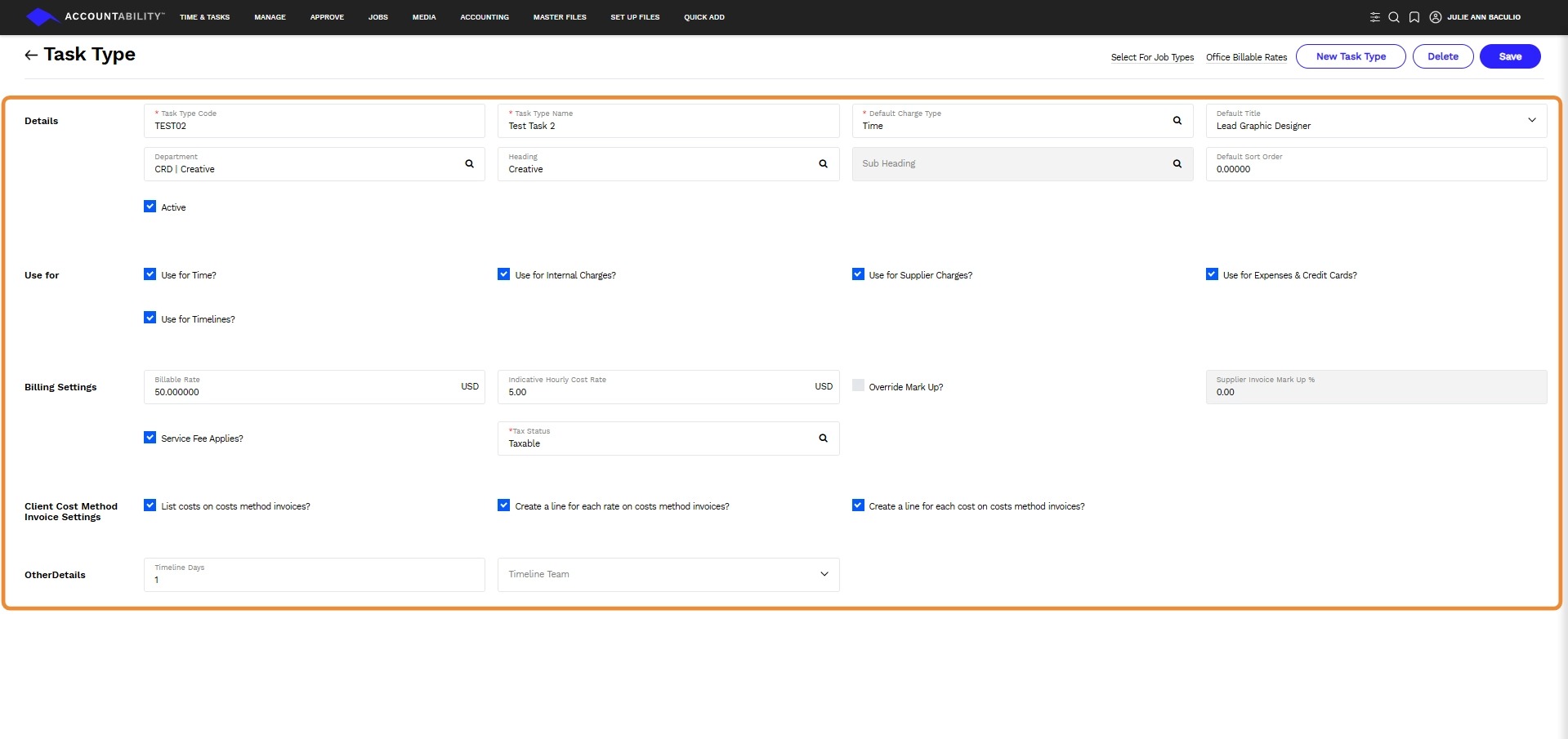Viewport: 1568px width, 739px height.
Task: Click the Tax Status search icon
Action: (x=824, y=439)
